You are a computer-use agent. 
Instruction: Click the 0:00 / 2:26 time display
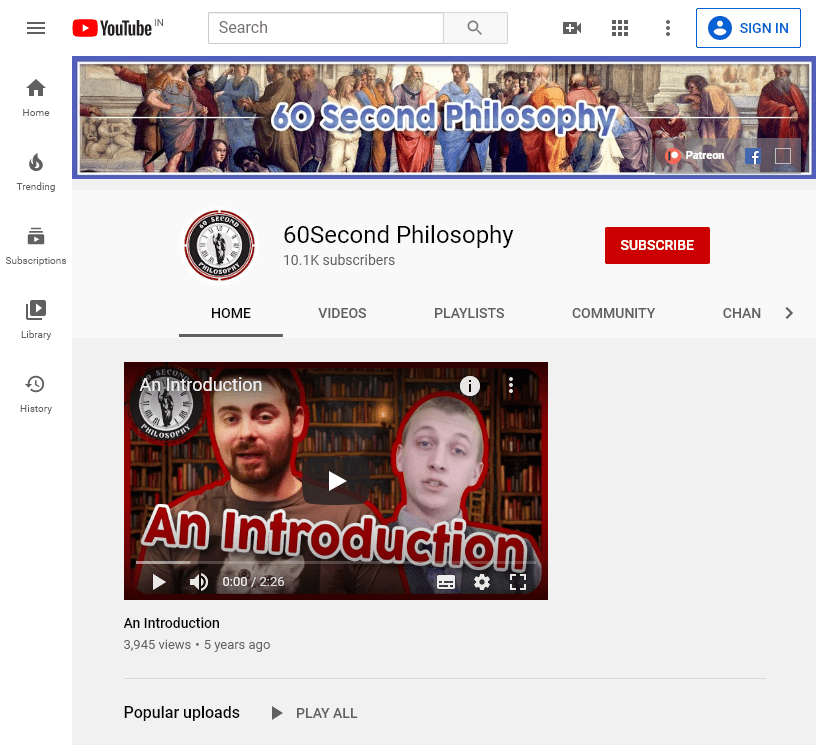point(253,582)
